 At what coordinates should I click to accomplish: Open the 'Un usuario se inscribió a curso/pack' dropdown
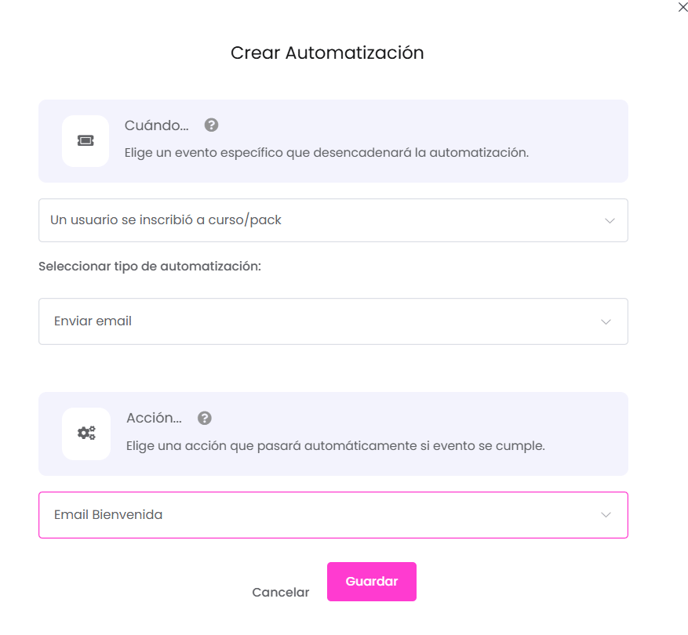(x=333, y=220)
